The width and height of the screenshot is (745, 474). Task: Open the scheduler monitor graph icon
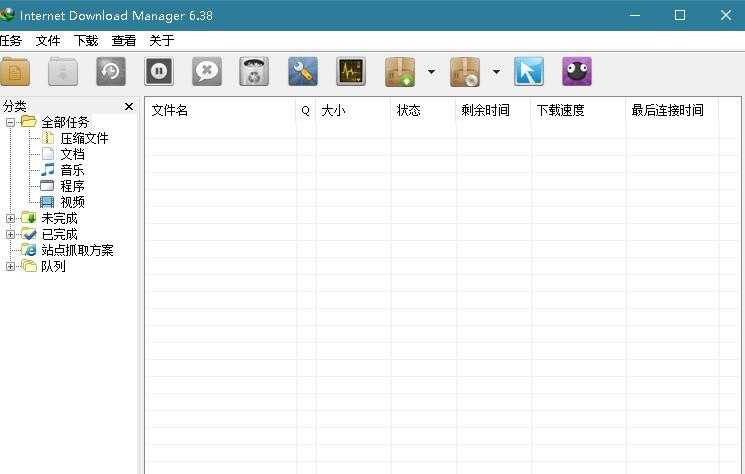click(351, 72)
